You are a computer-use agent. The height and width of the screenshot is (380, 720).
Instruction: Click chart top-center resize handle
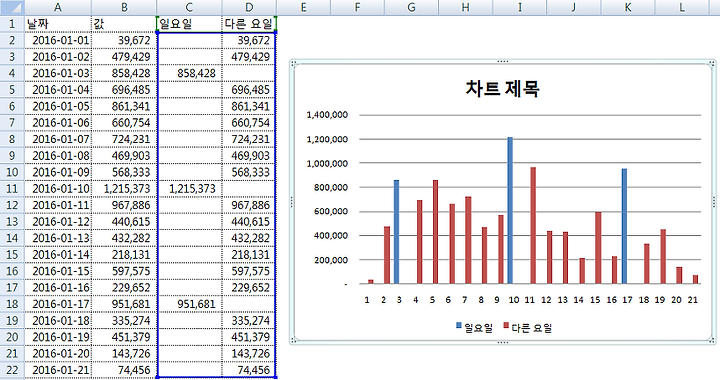(503, 61)
